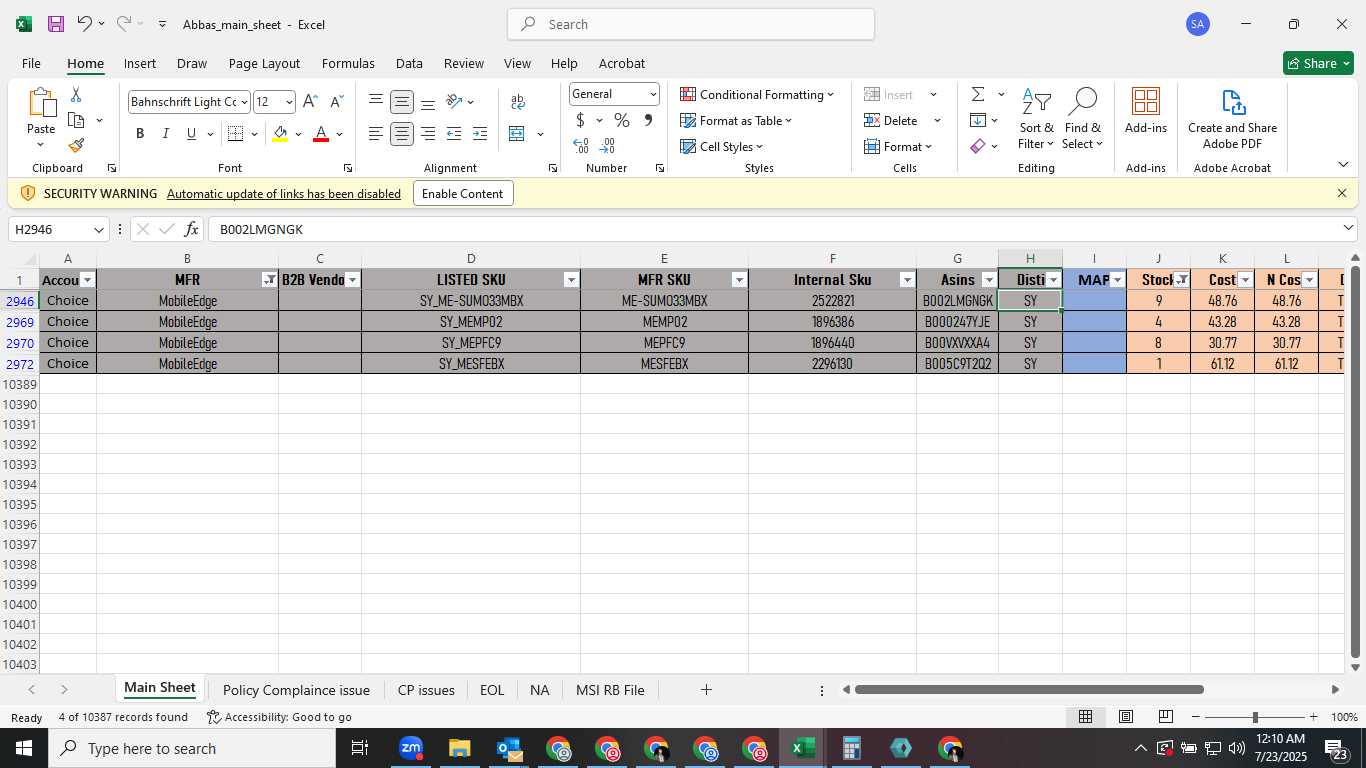1366x768 pixels.
Task: Merge and center the cells
Action: click(517, 134)
